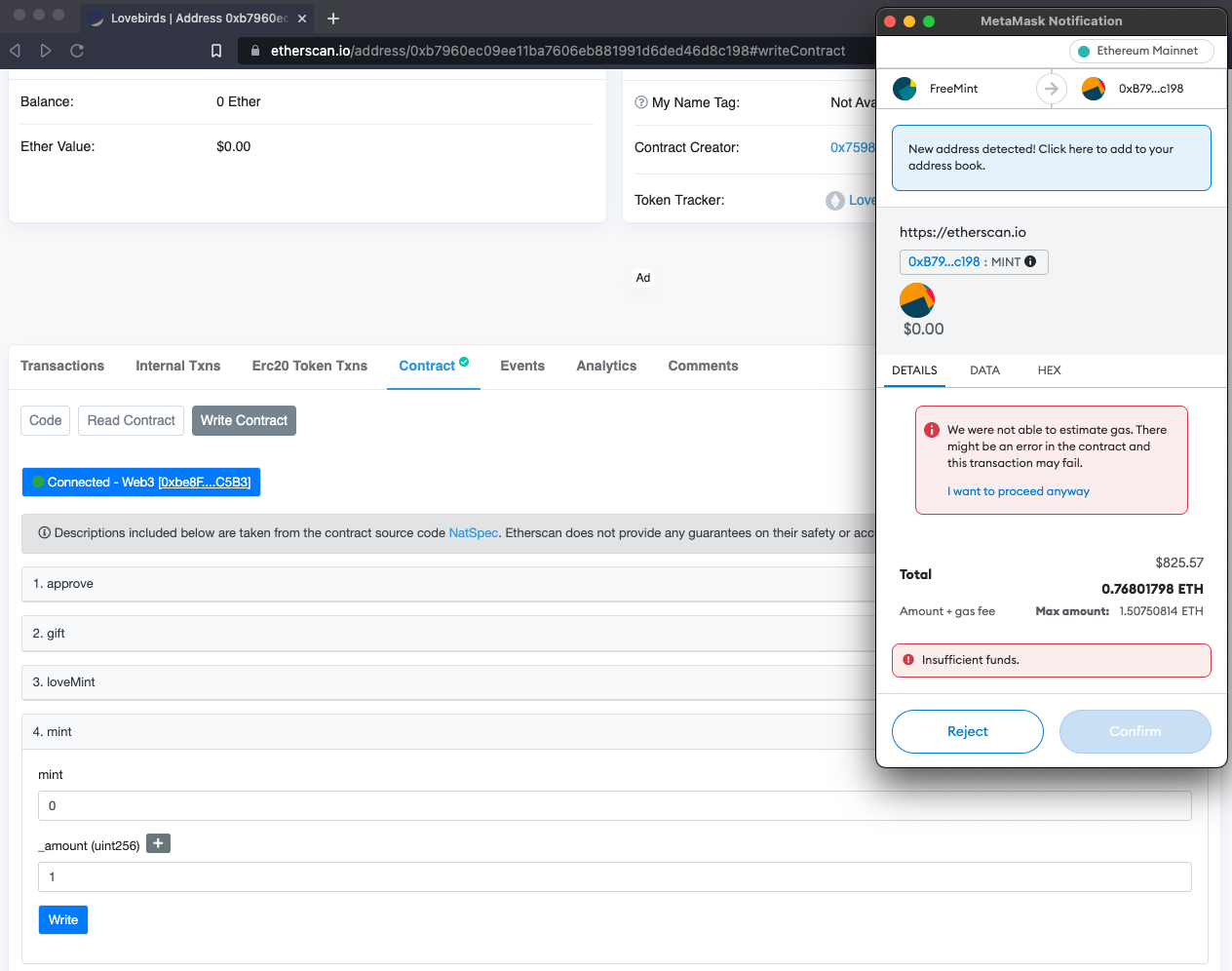Click Connected - Web3 wallet button
The height and width of the screenshot is (971, 1232).
click(141, 483)
